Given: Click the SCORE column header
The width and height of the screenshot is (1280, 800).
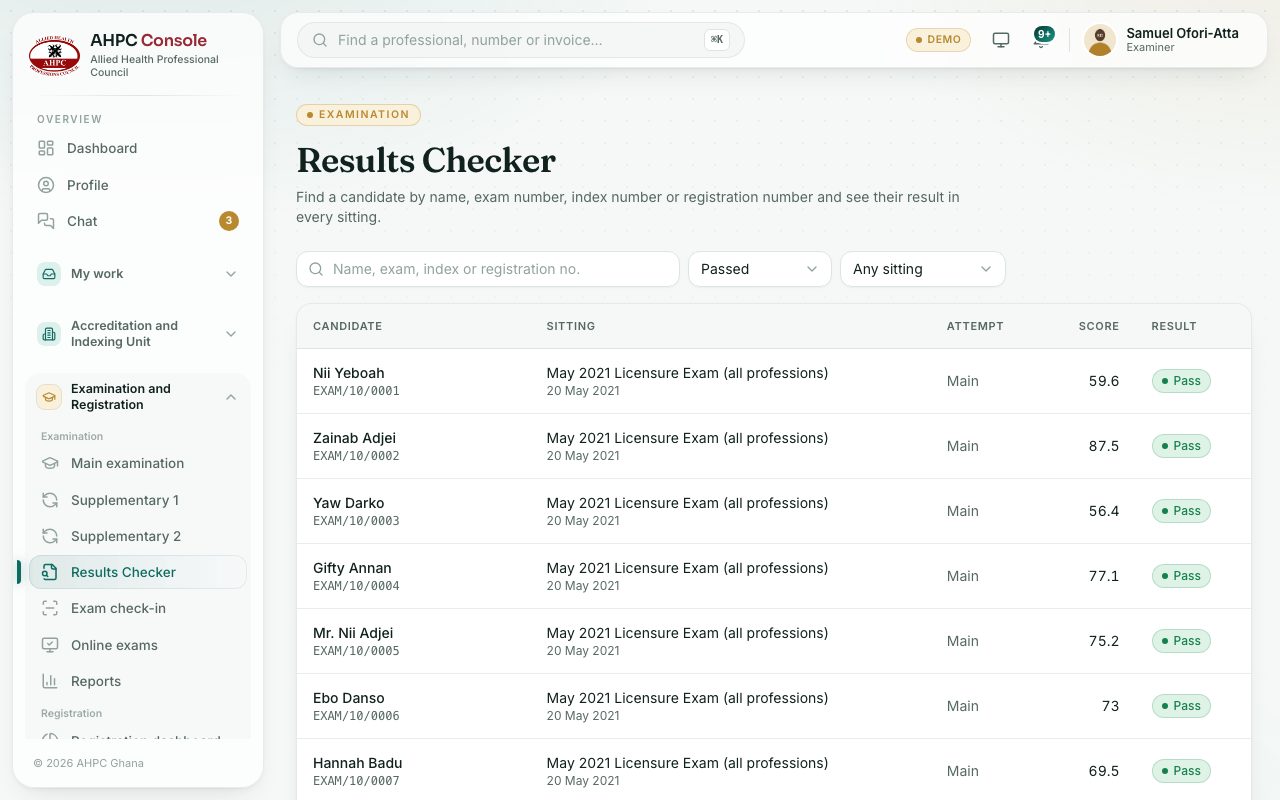Looking at the screenshot, I should coord(1098,326).
